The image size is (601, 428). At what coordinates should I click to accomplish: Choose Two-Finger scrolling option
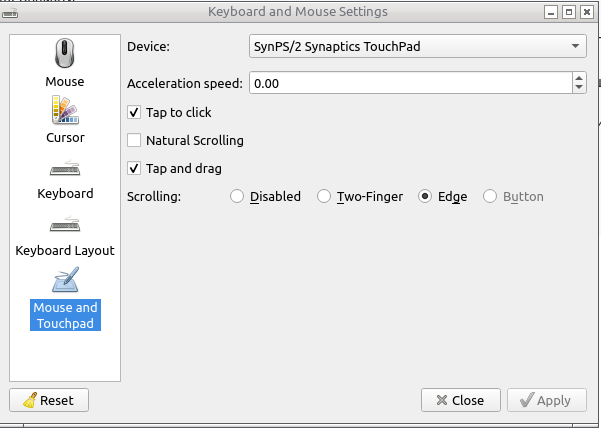(324, 197)
